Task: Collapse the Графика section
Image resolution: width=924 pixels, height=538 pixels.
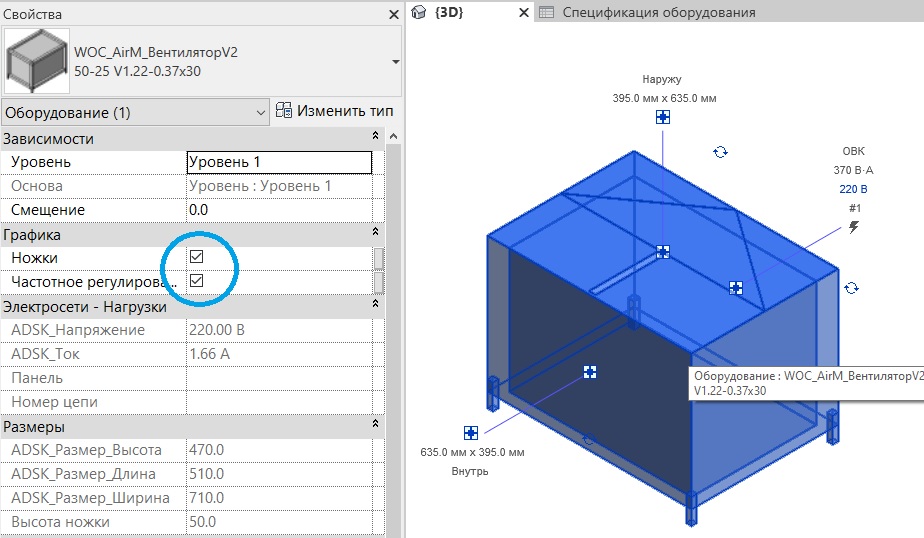Action: (x=375, y=234)
